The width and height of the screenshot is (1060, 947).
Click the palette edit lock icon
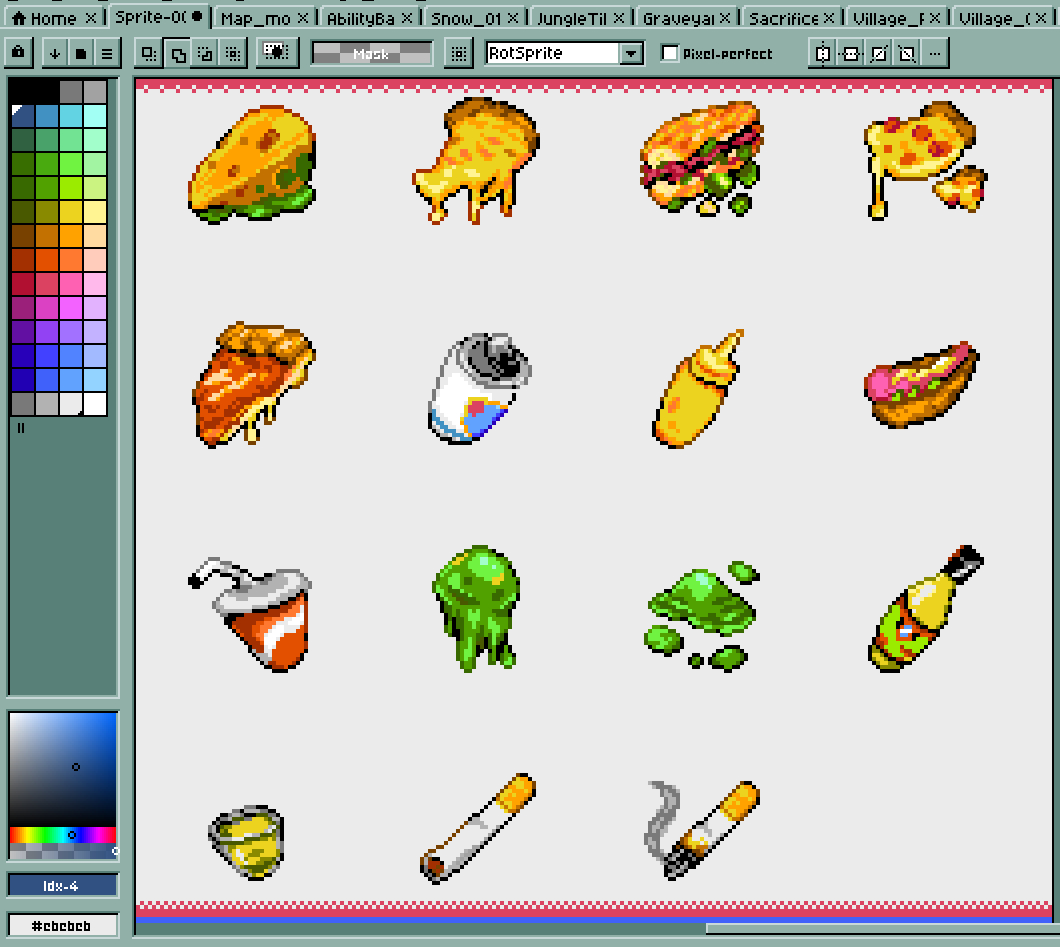coord(20,53)
